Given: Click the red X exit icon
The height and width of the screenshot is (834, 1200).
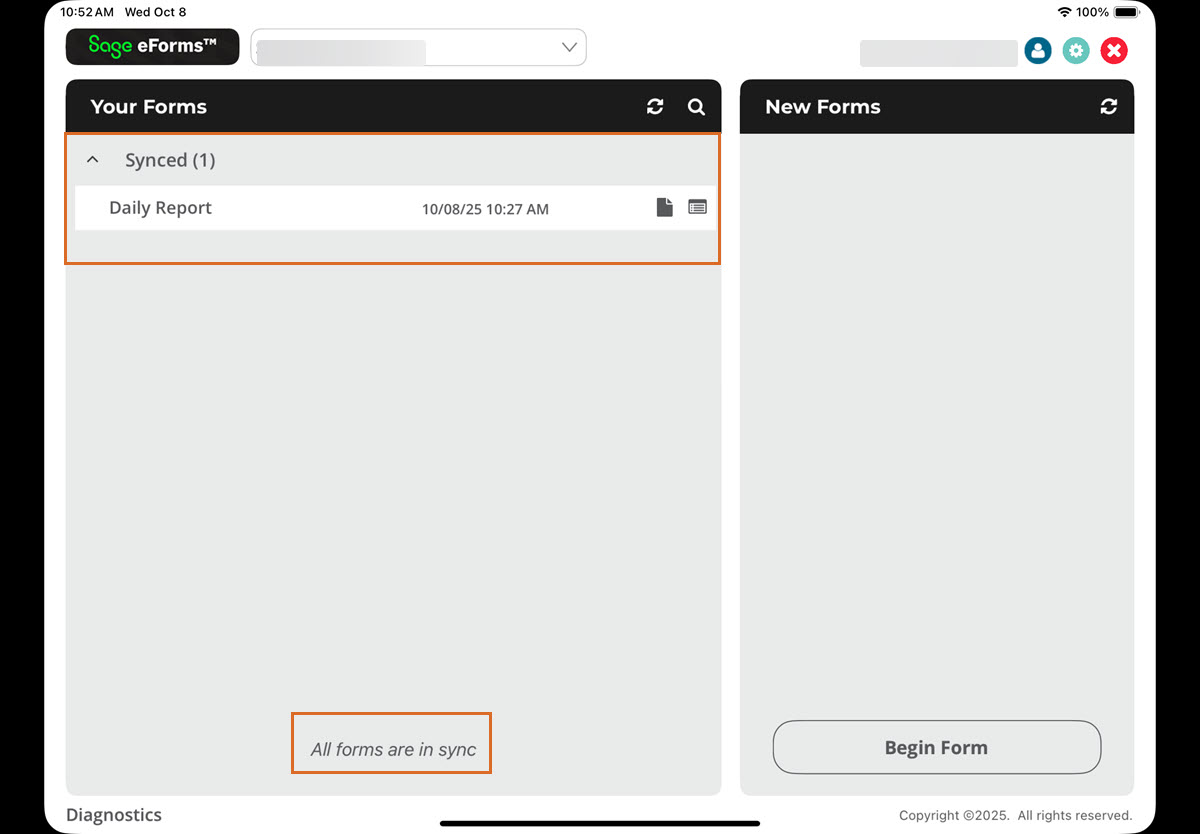Looking at the screenshot, I should pos(1114,51).
